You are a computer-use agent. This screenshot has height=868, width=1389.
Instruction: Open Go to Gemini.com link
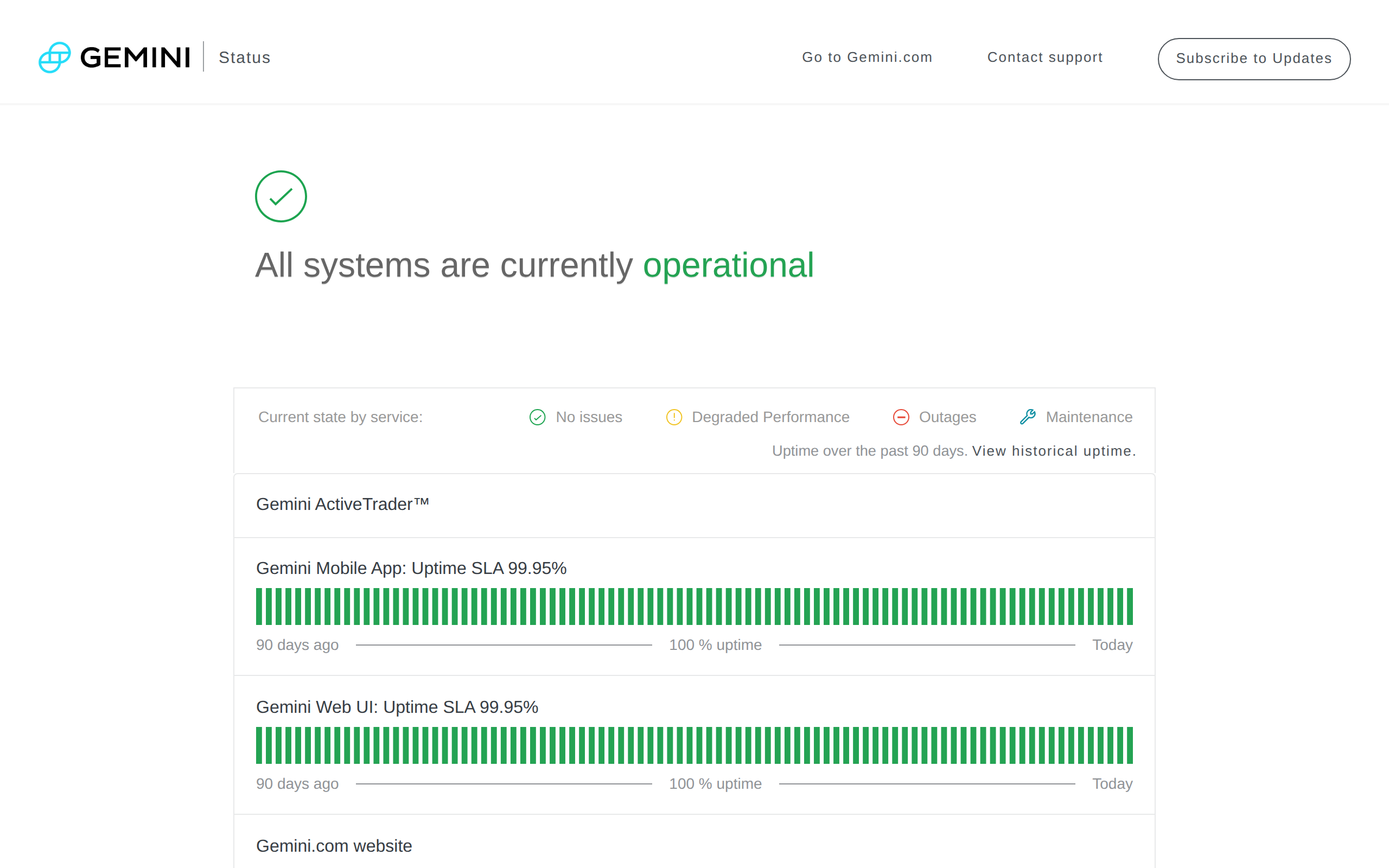[866, 58]
